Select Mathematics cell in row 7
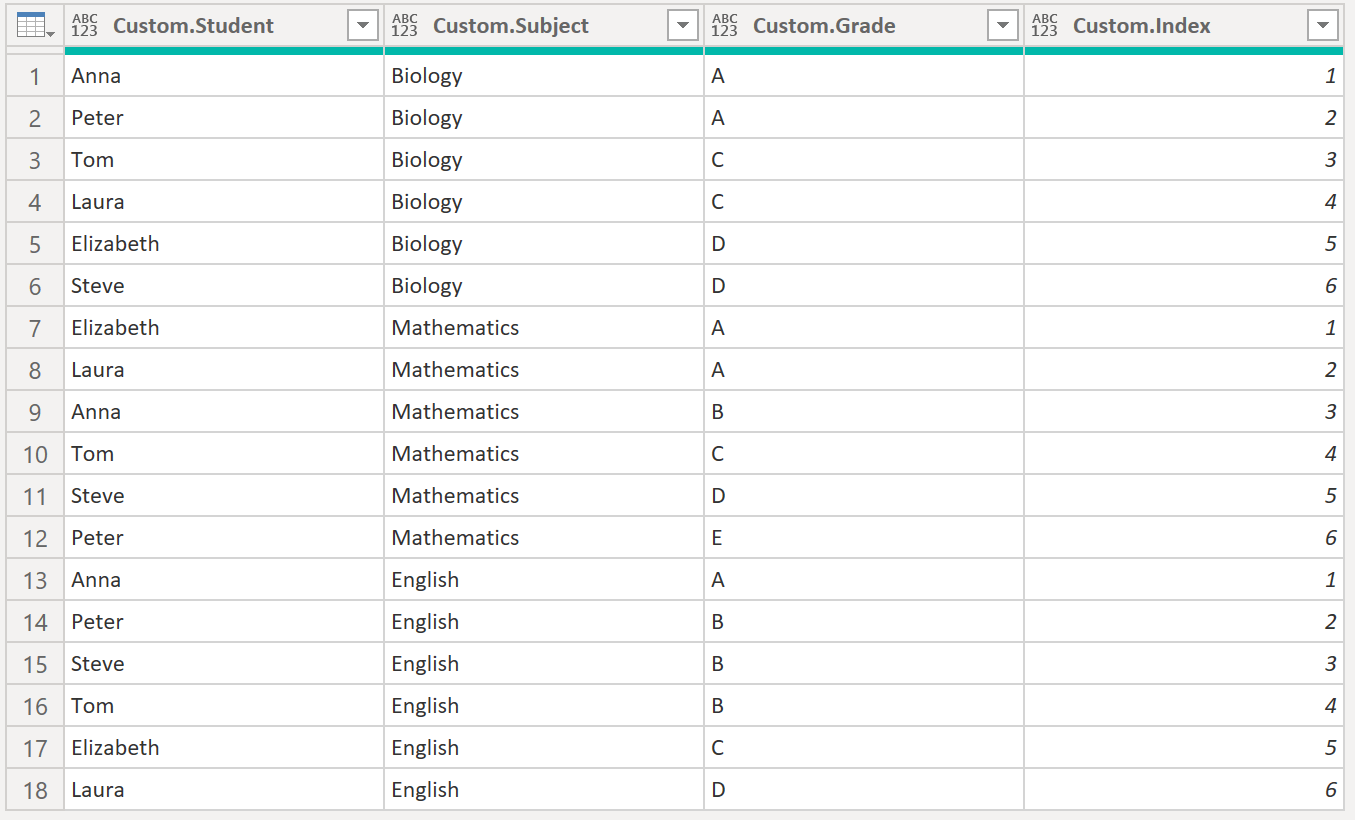1355x820 pixels. [455, 328]
